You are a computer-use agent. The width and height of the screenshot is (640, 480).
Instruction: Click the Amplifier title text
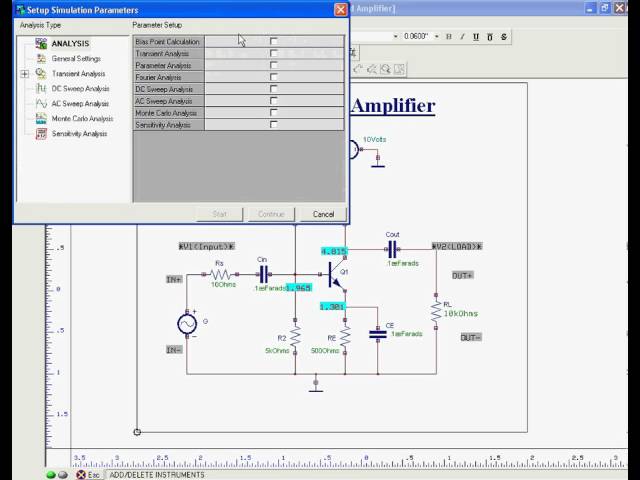[x=393, y=106]
